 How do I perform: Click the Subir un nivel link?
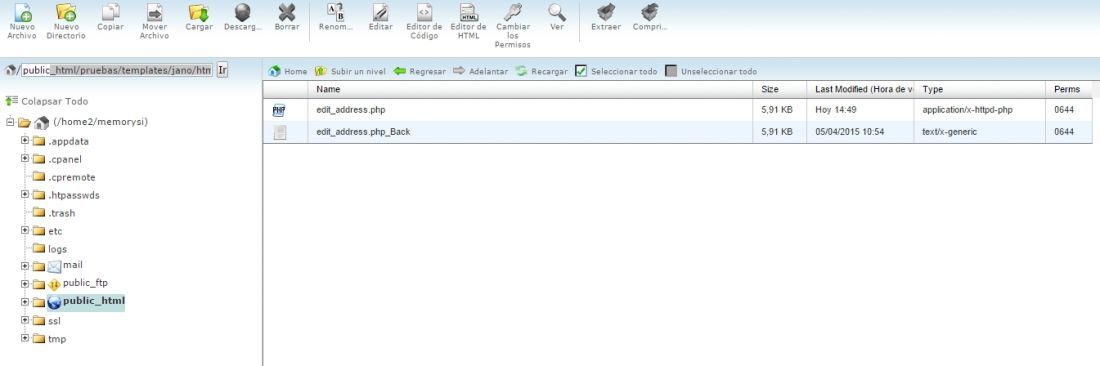pyautogui.click(x=358, y=72)
